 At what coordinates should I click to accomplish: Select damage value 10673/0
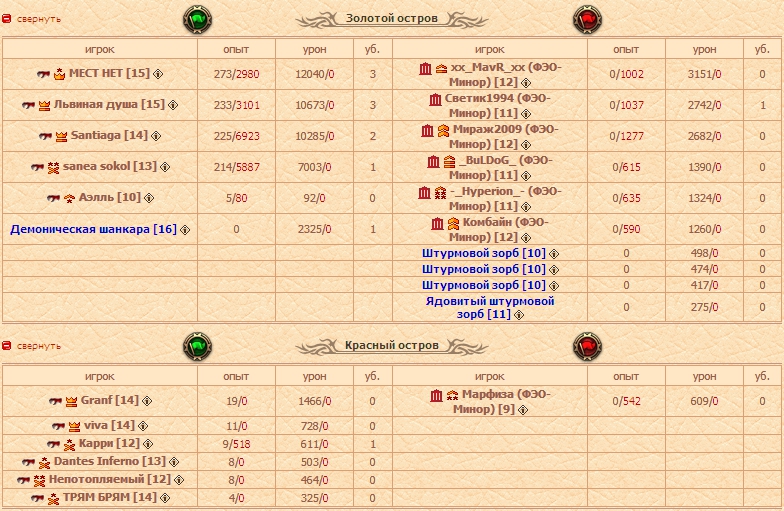314,105
